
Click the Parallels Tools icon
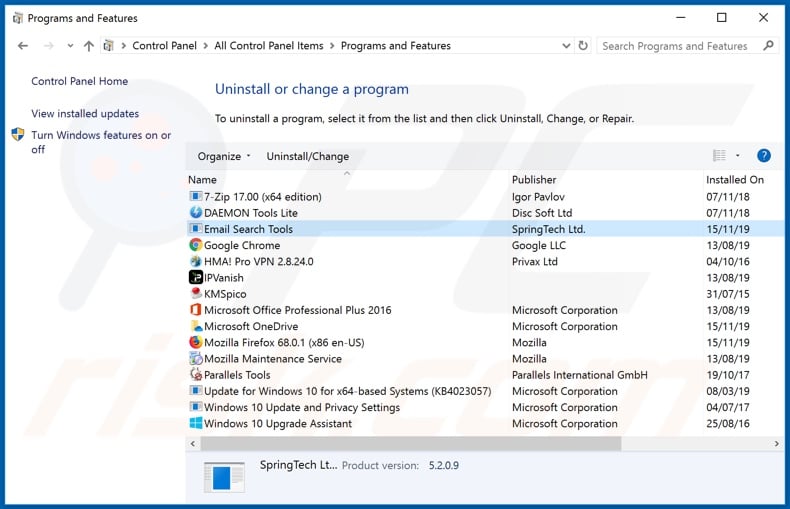(x=195, y=374)
